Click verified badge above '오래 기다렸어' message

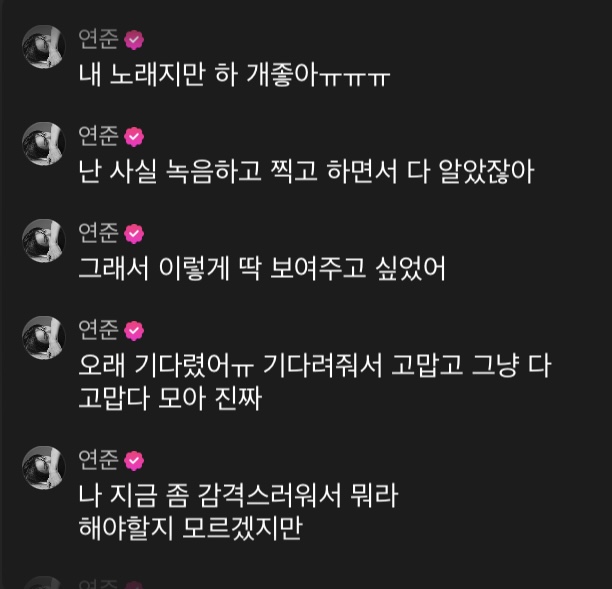(134, 331)
